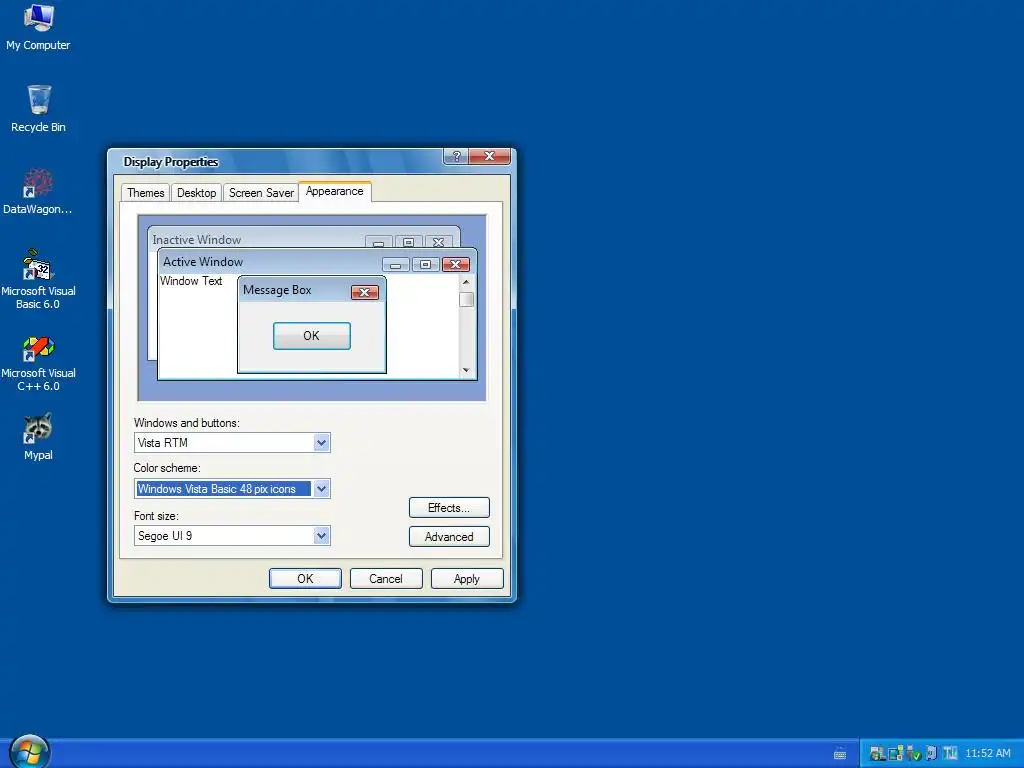Click the 'Windows Vista Basic 48 pix icons' selection

pyautogui.click(x=223, y=488)
